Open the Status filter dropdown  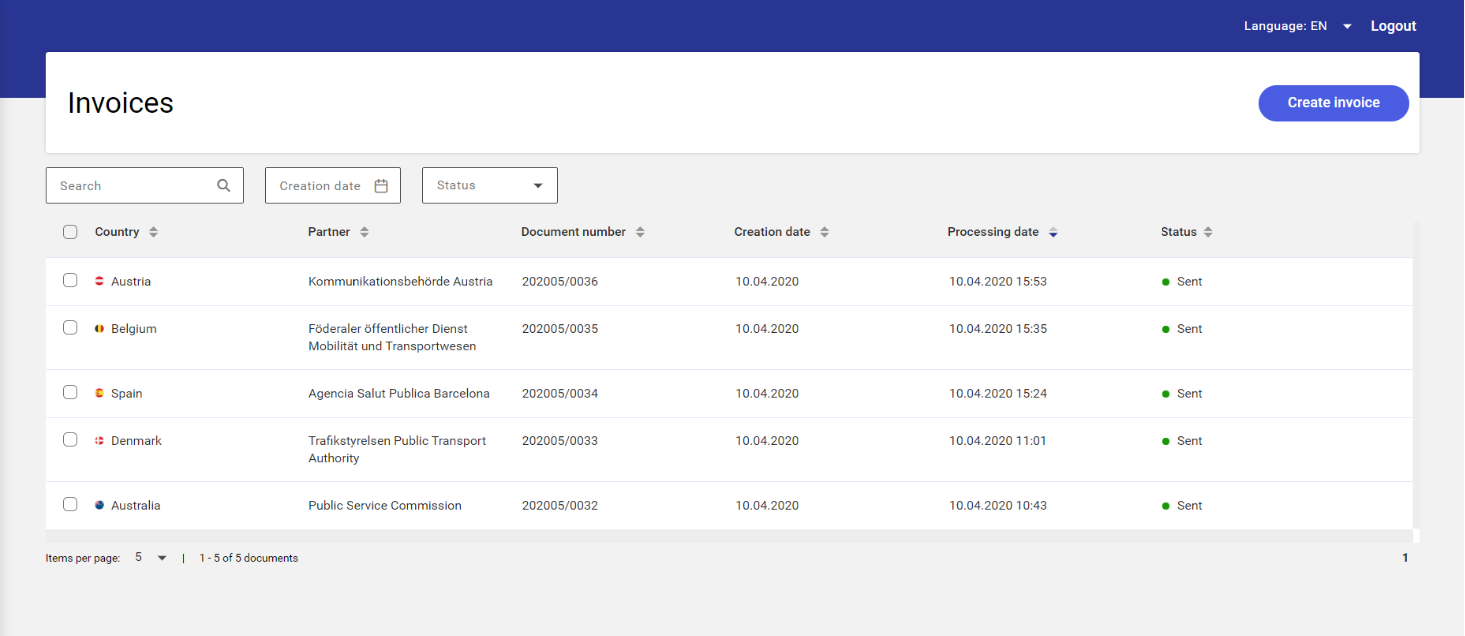tap(490, 186)
